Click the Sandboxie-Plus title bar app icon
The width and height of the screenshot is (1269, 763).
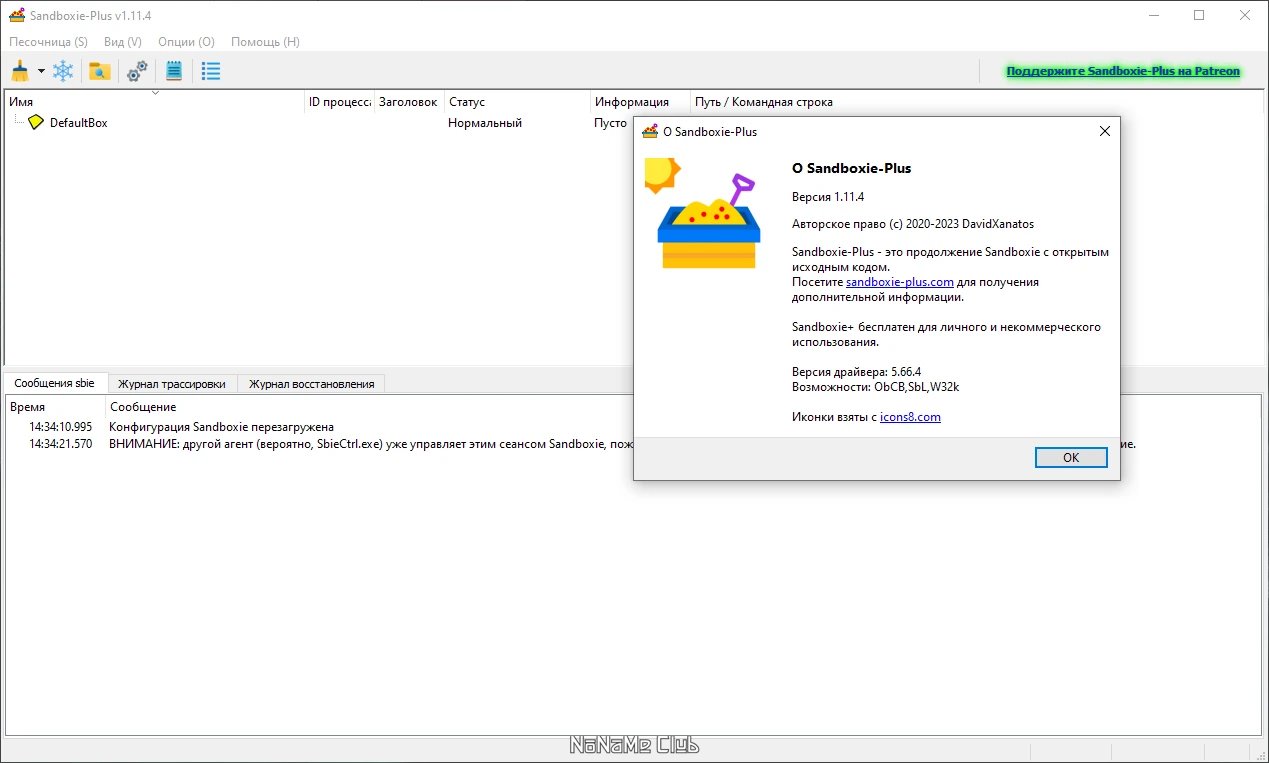[17, 16]
